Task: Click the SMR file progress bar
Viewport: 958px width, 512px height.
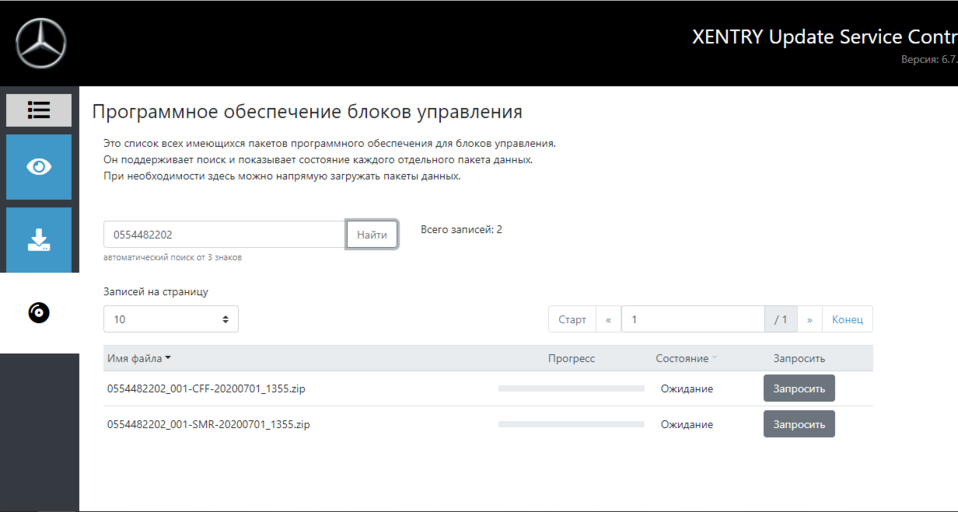Action: click(x=571, y=424)
